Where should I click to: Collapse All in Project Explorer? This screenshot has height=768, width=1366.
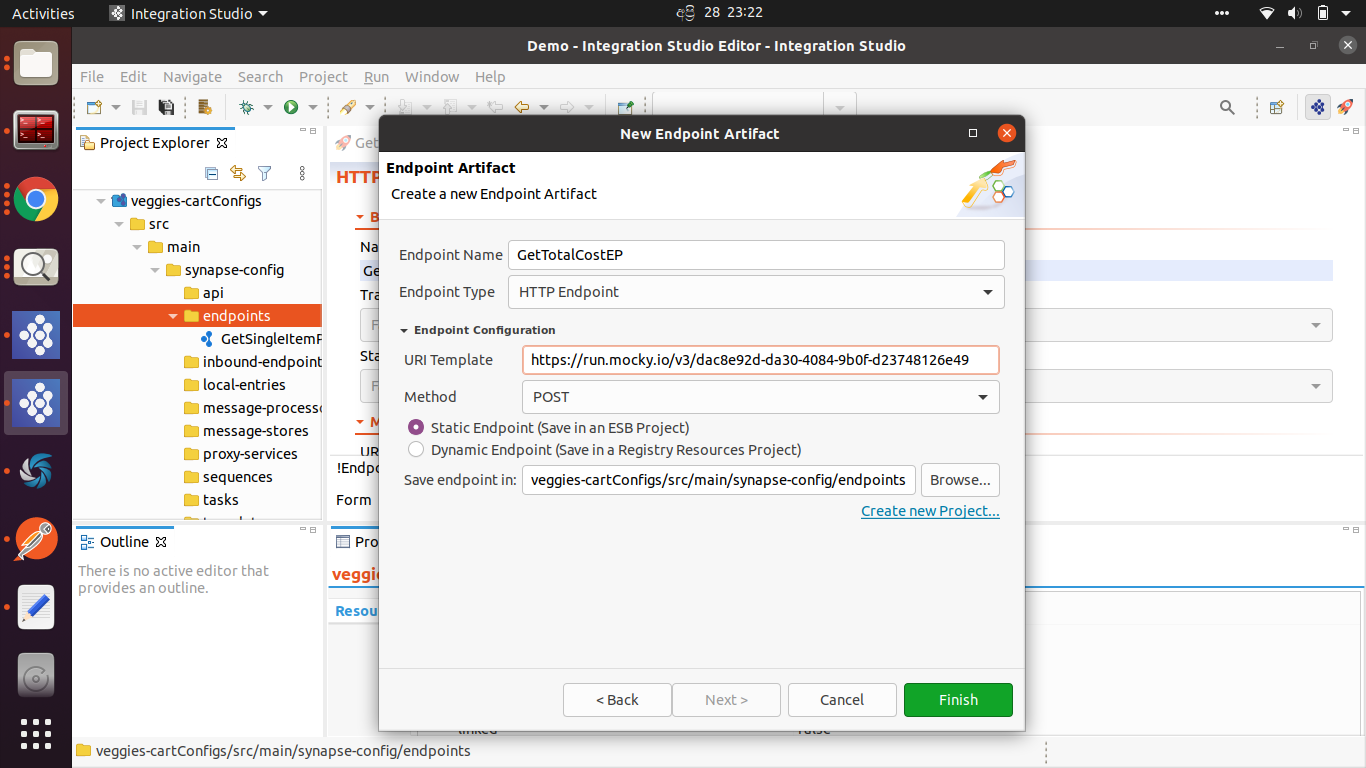[x=211, y=173]
